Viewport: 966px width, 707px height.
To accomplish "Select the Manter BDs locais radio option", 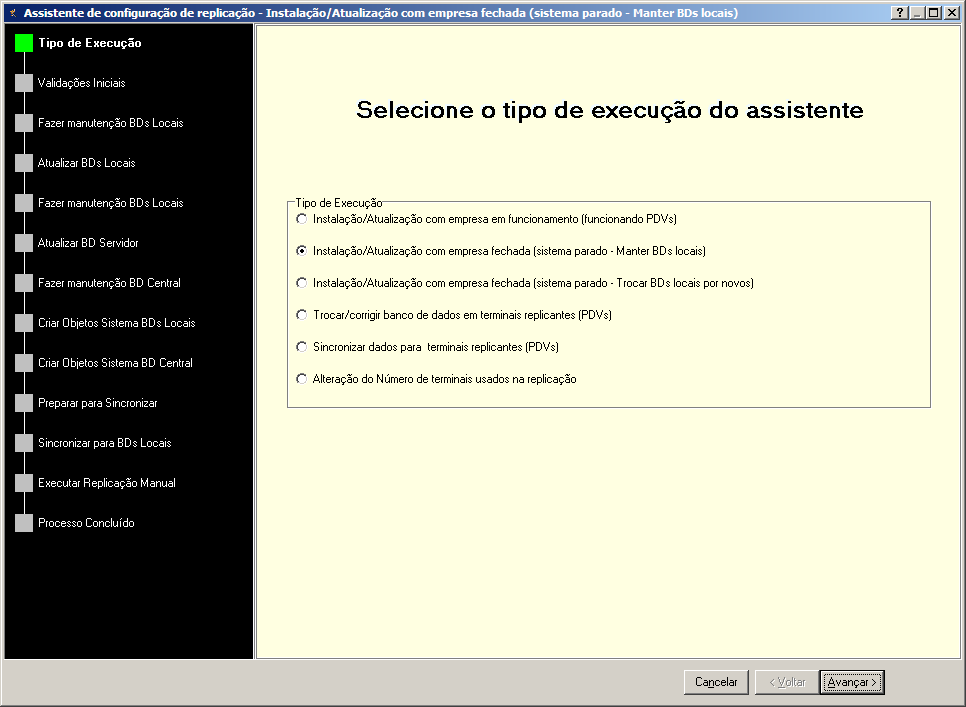I will [303, 251].
